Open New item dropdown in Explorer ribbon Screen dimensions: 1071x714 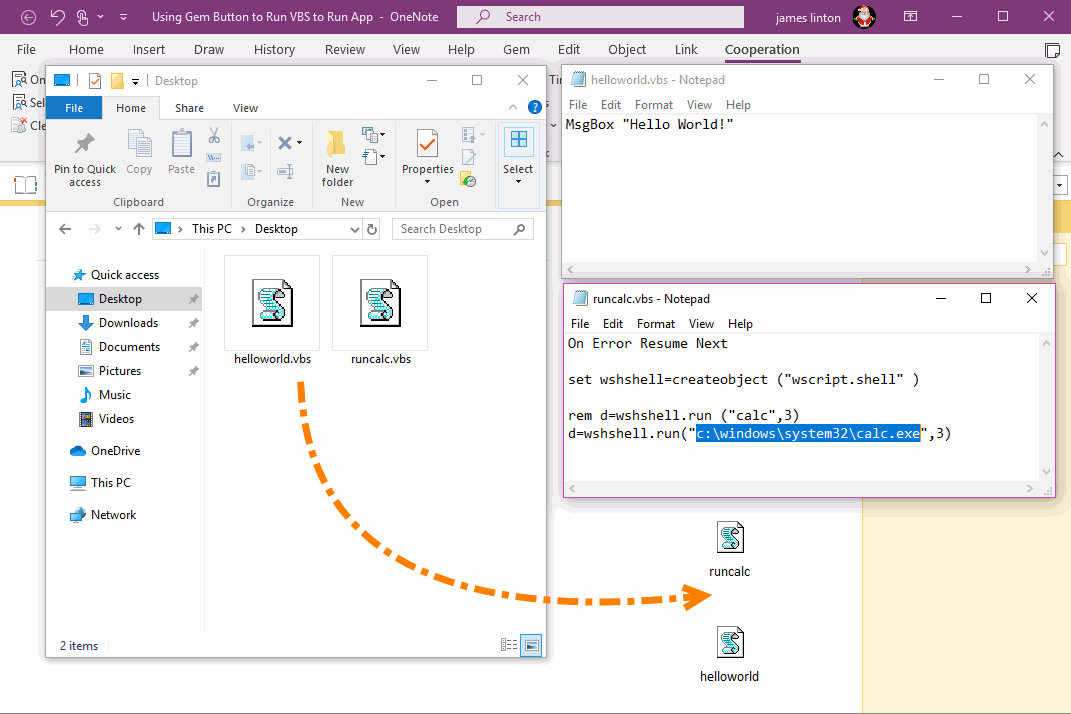click(373, 134)
